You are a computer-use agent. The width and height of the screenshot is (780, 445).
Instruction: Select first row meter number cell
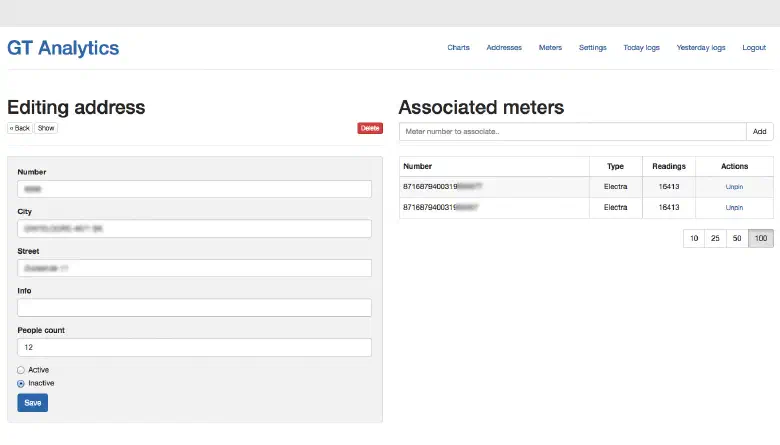[494, 187]
